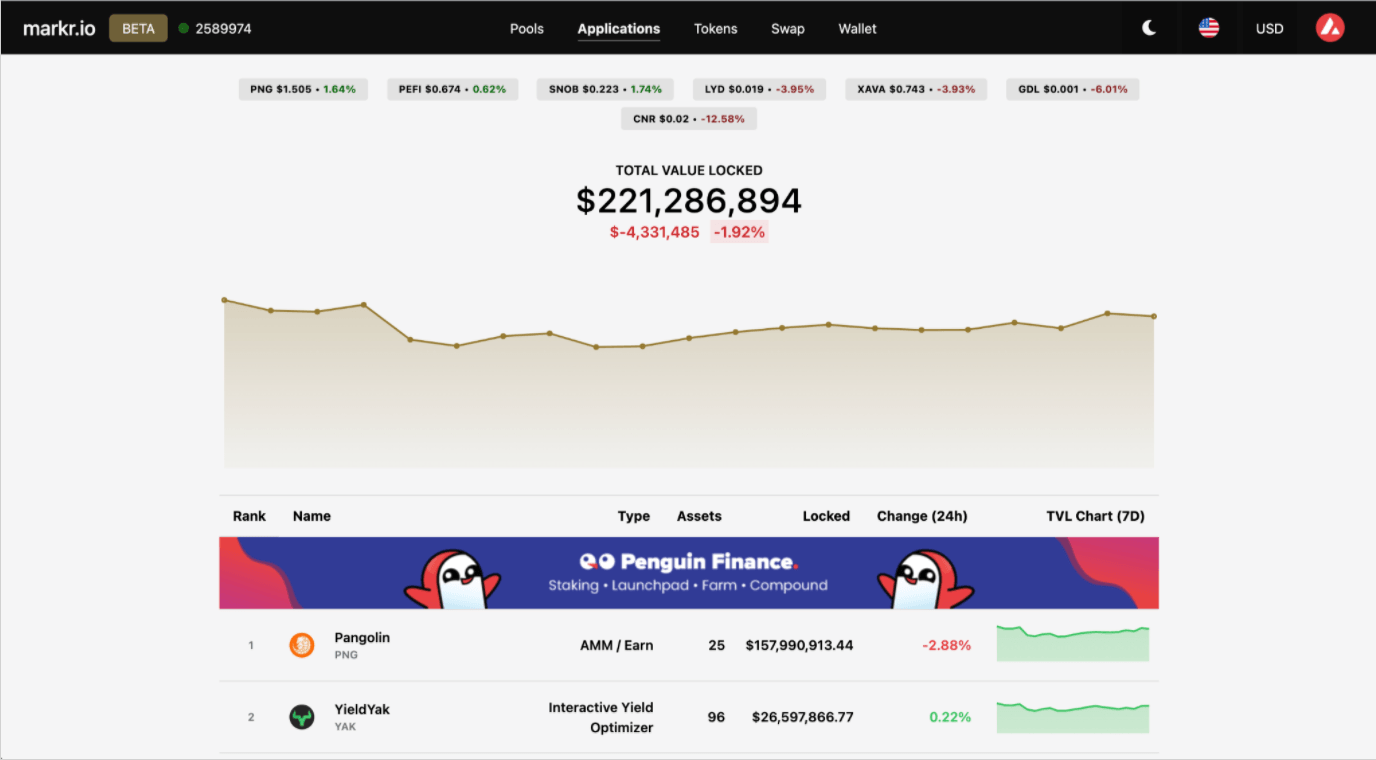Screen dimensions: 1376x760
Task: Click the -1.92% TVL change badge
Action: coord(739,232)
